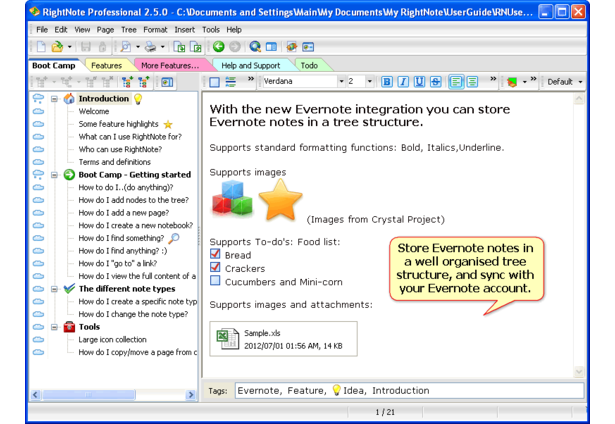Open the Sample.xls attachment
The image size is (615, 424).
[x=283, y=339]
